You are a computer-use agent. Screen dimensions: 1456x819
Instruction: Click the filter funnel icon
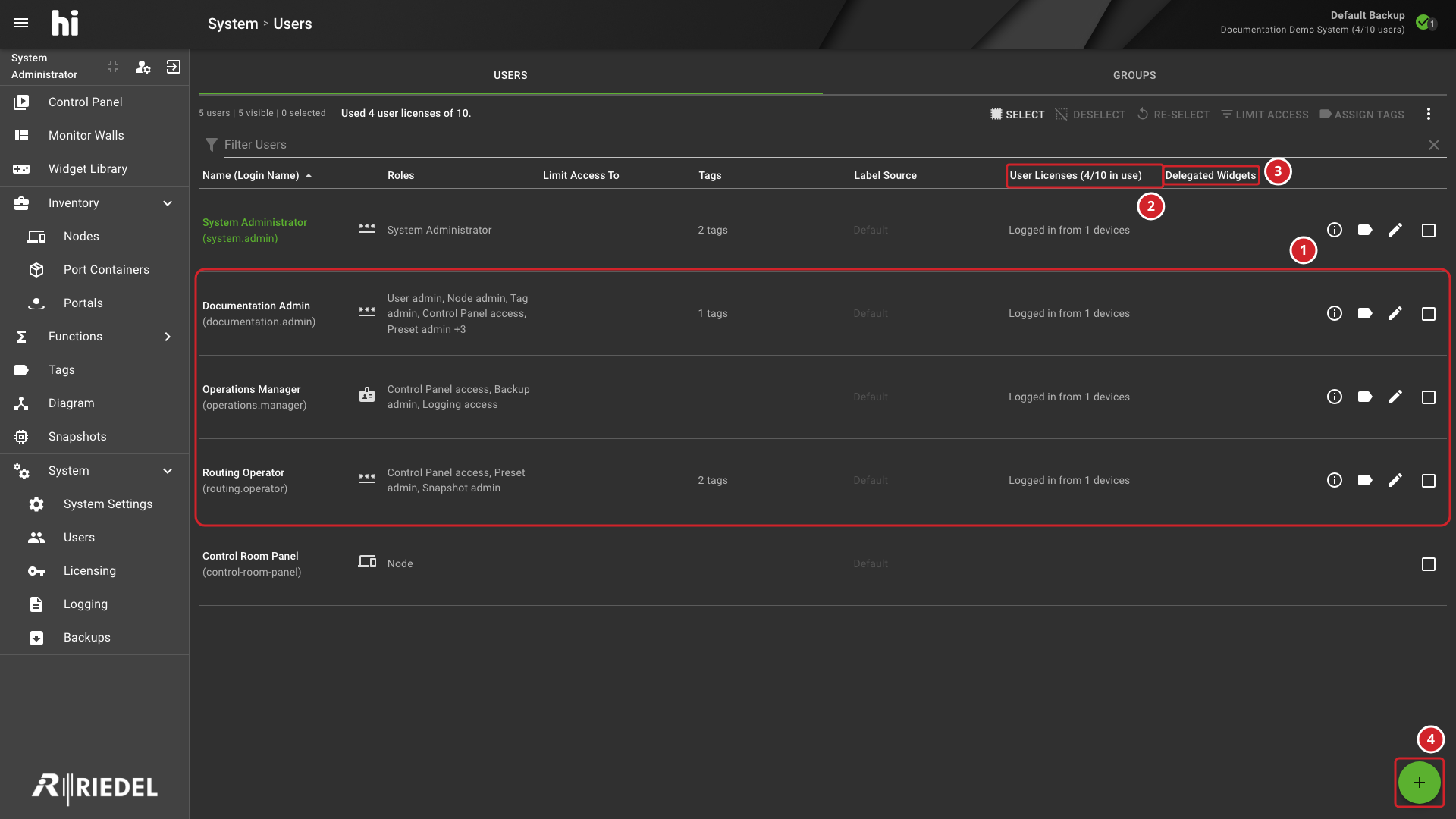tap(212, 145)
